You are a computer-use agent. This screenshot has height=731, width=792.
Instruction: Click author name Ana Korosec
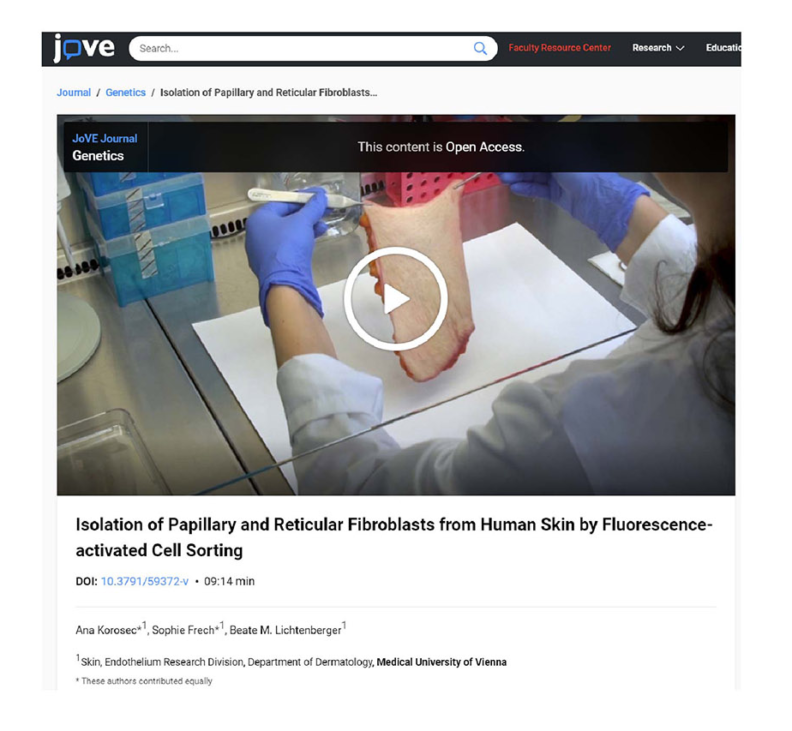click(x=106, y=630)
